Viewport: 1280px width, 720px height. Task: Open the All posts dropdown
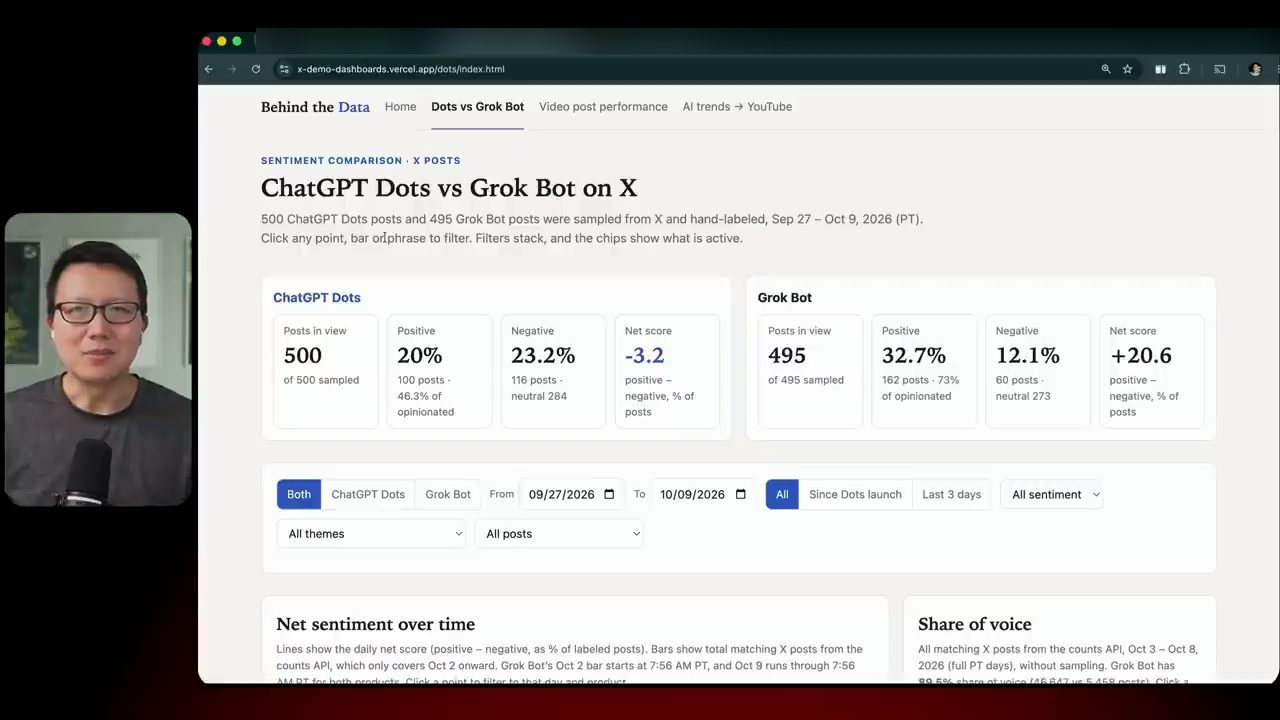(559, 533)
